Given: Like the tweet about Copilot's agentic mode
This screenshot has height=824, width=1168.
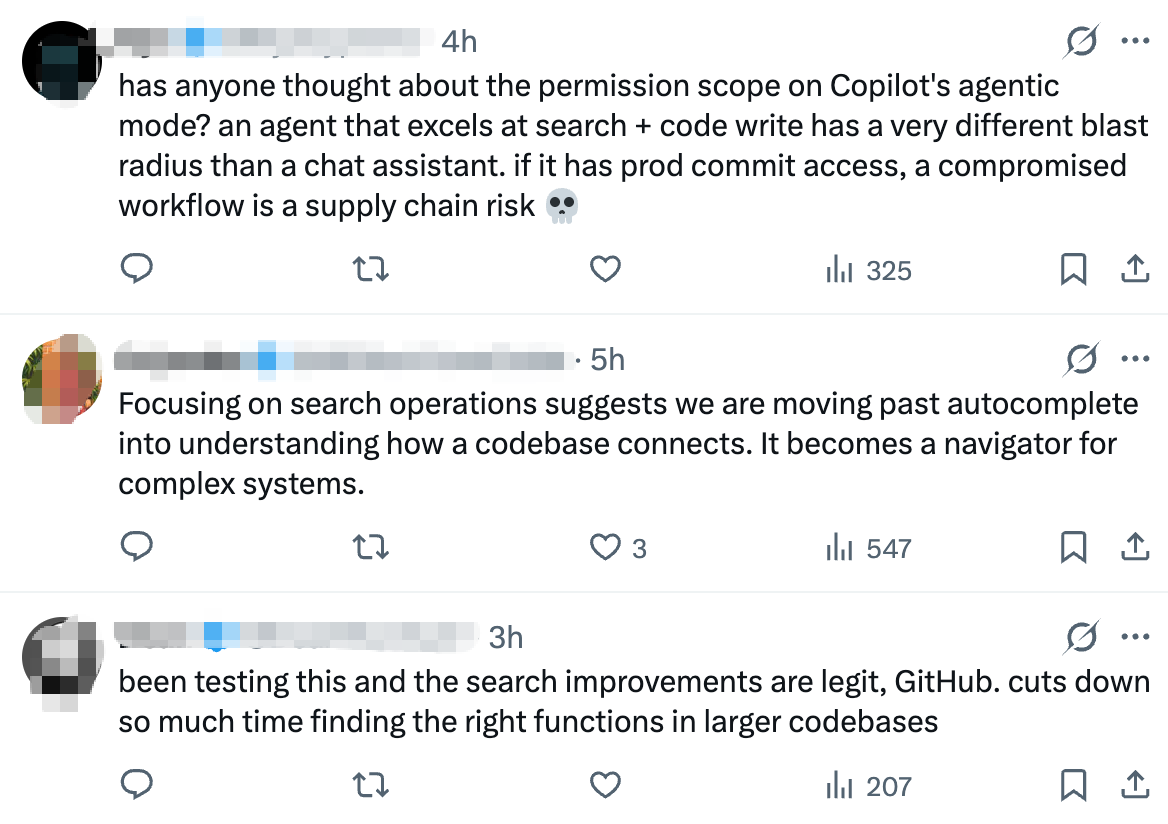Looking at the screenshot, I should (x=605, y=269).
